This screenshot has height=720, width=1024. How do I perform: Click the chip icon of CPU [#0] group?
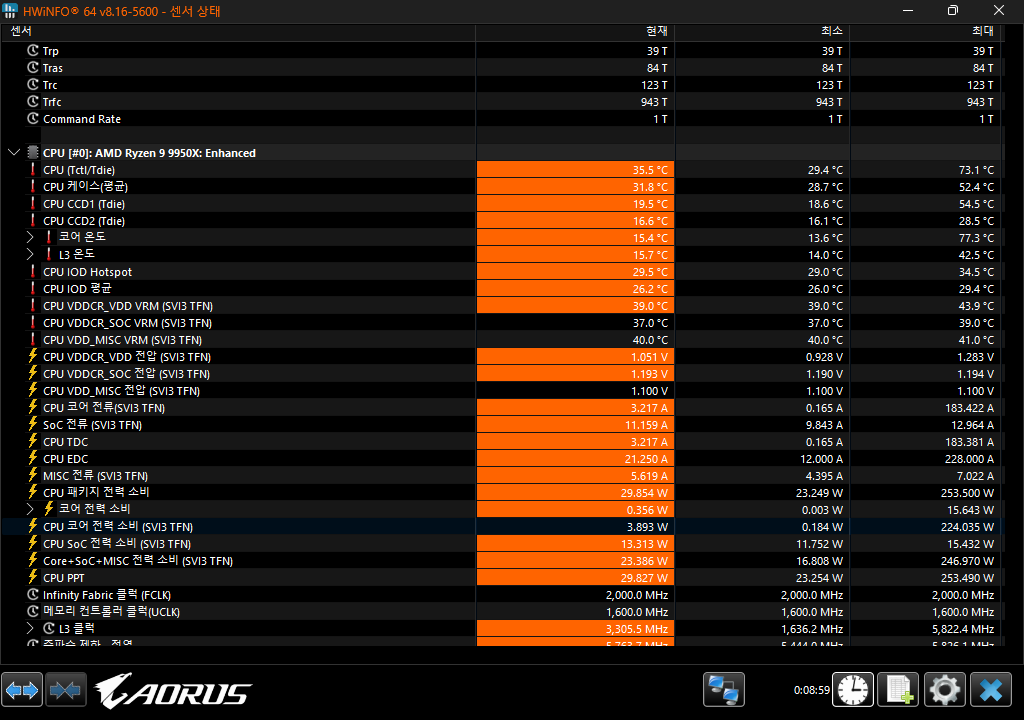tap(33, 152)
